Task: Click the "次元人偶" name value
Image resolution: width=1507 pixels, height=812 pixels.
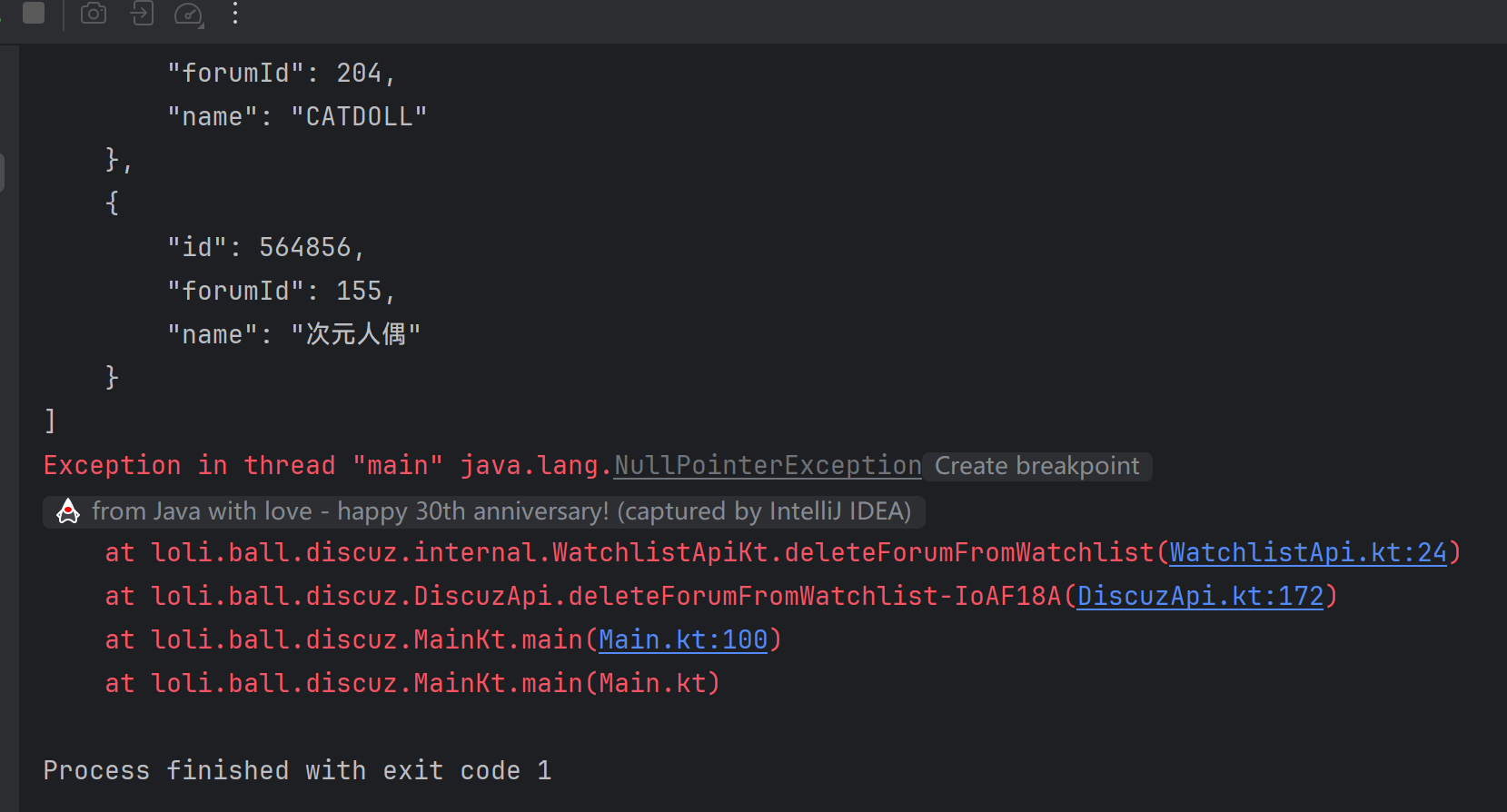Action: coord(355,334)
